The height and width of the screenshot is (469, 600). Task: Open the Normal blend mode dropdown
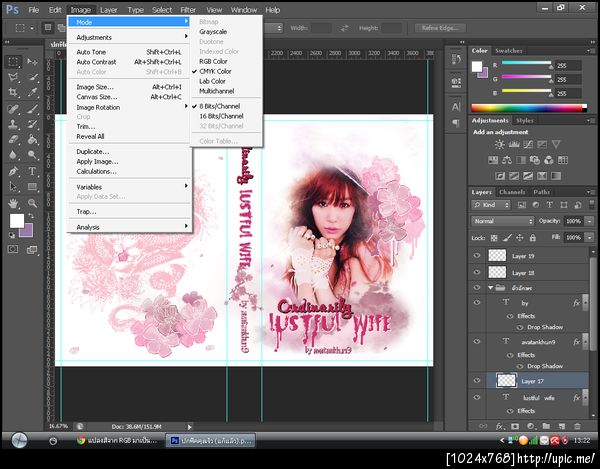[502, 221]
